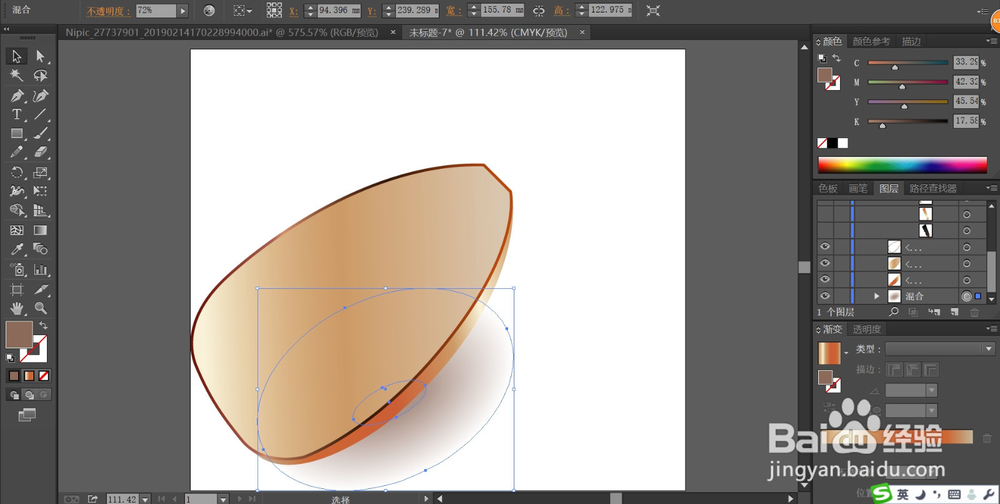Select the Pencil tool
Viewport: 1000px width, 504px height.
pos(17,152)
